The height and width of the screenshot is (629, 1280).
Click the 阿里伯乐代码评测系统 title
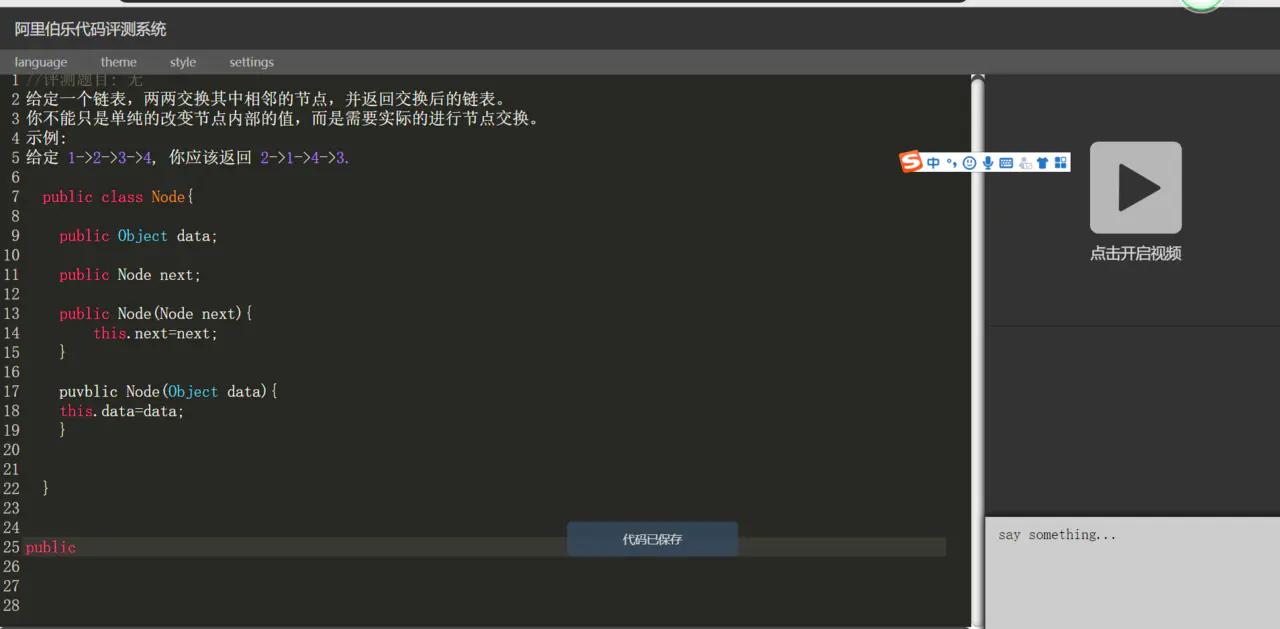90,30
